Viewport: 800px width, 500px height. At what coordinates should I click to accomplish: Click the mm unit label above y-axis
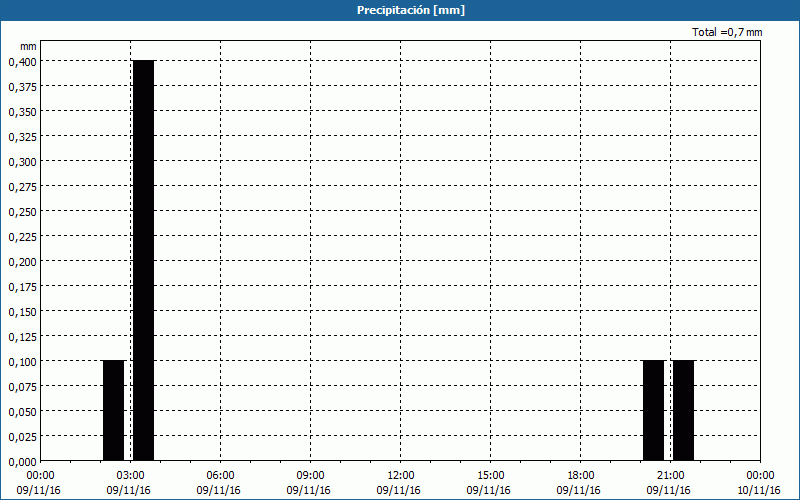(x=29, y=46)
